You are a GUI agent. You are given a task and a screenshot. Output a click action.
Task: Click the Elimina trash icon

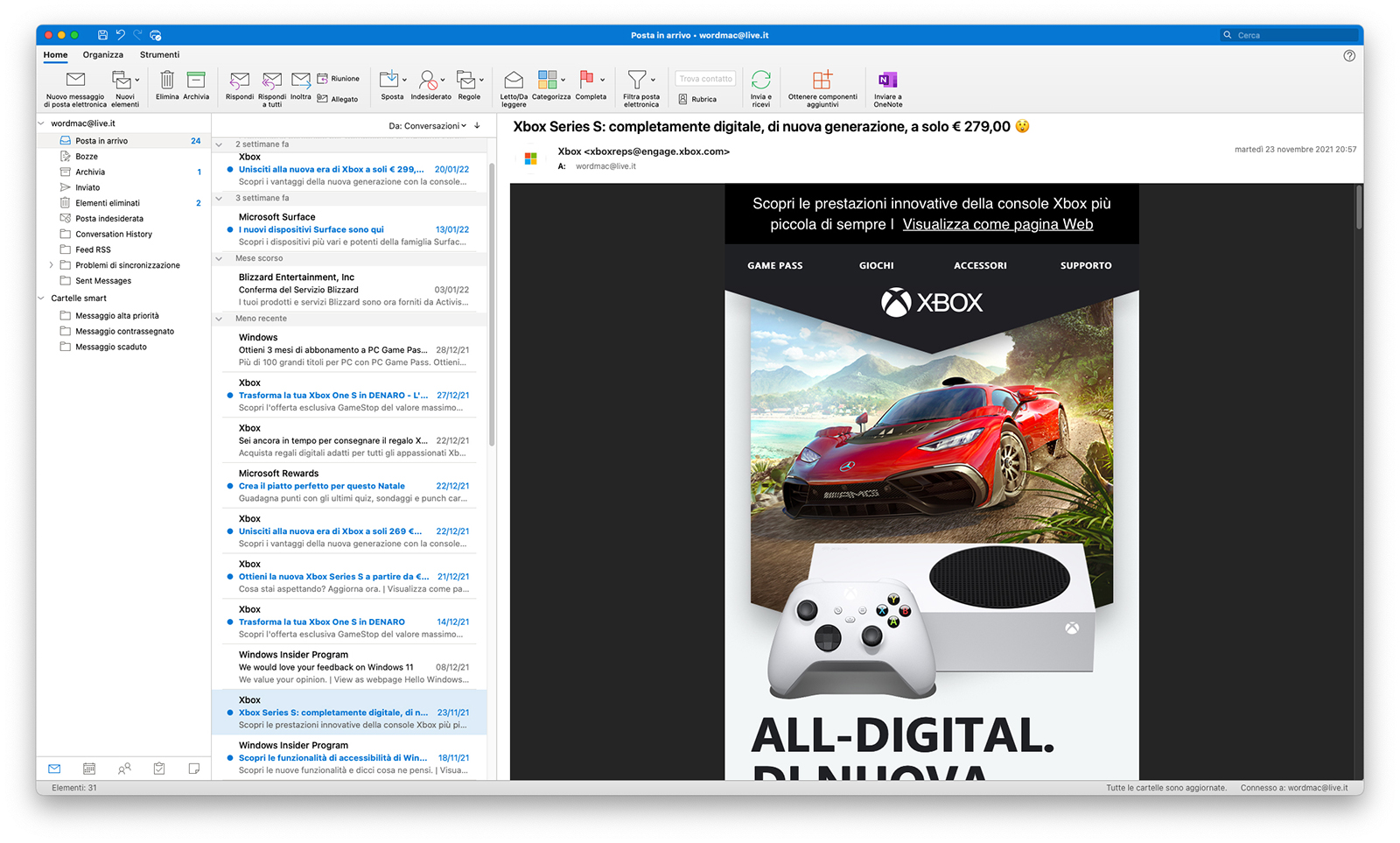click(167, 81)
